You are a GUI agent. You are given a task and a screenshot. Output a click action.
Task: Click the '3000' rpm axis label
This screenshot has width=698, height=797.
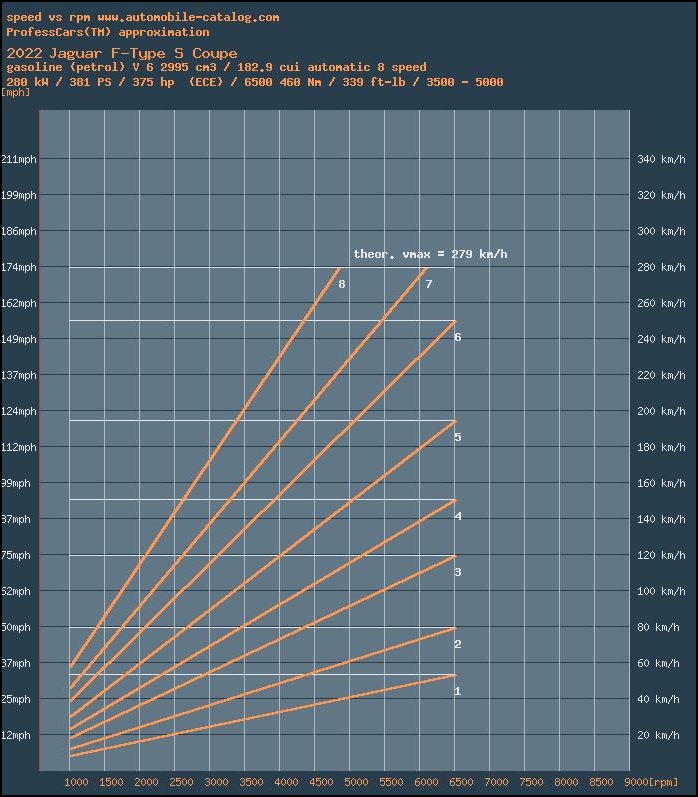coord(217,783)
